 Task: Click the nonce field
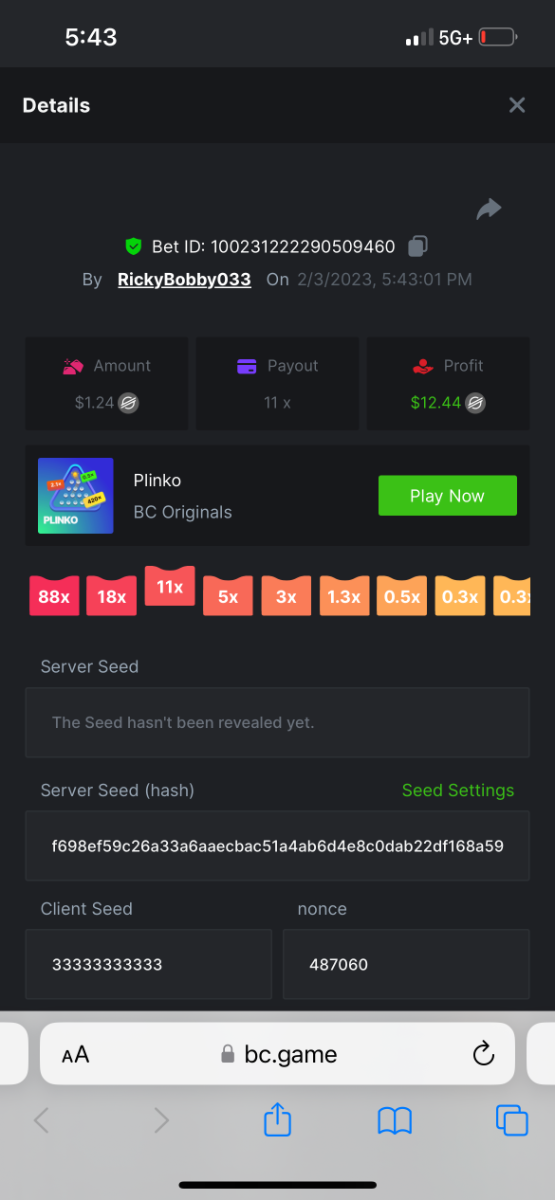[406, 964]
